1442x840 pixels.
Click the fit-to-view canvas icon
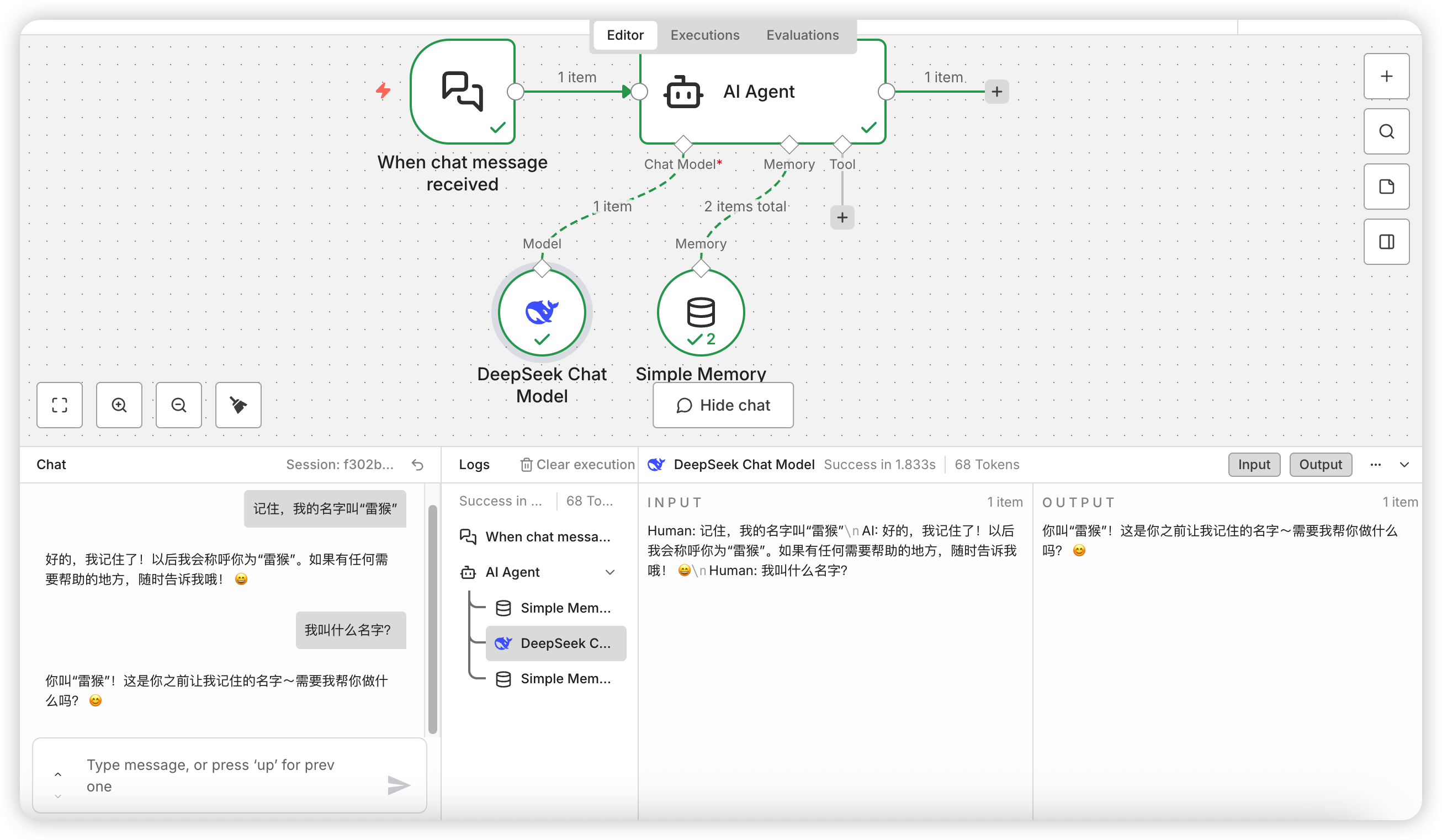point(60,405)
